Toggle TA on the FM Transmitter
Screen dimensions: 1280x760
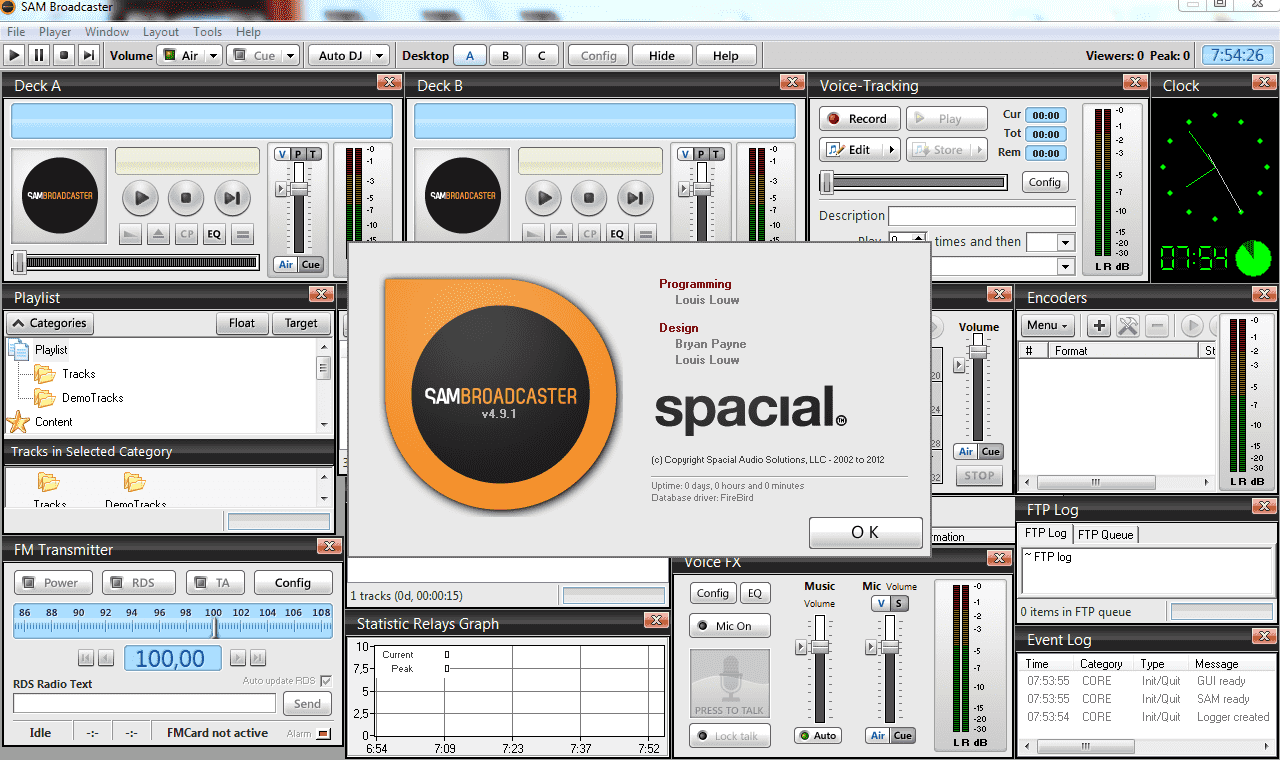pyautogui.click(x=215, y=583)
